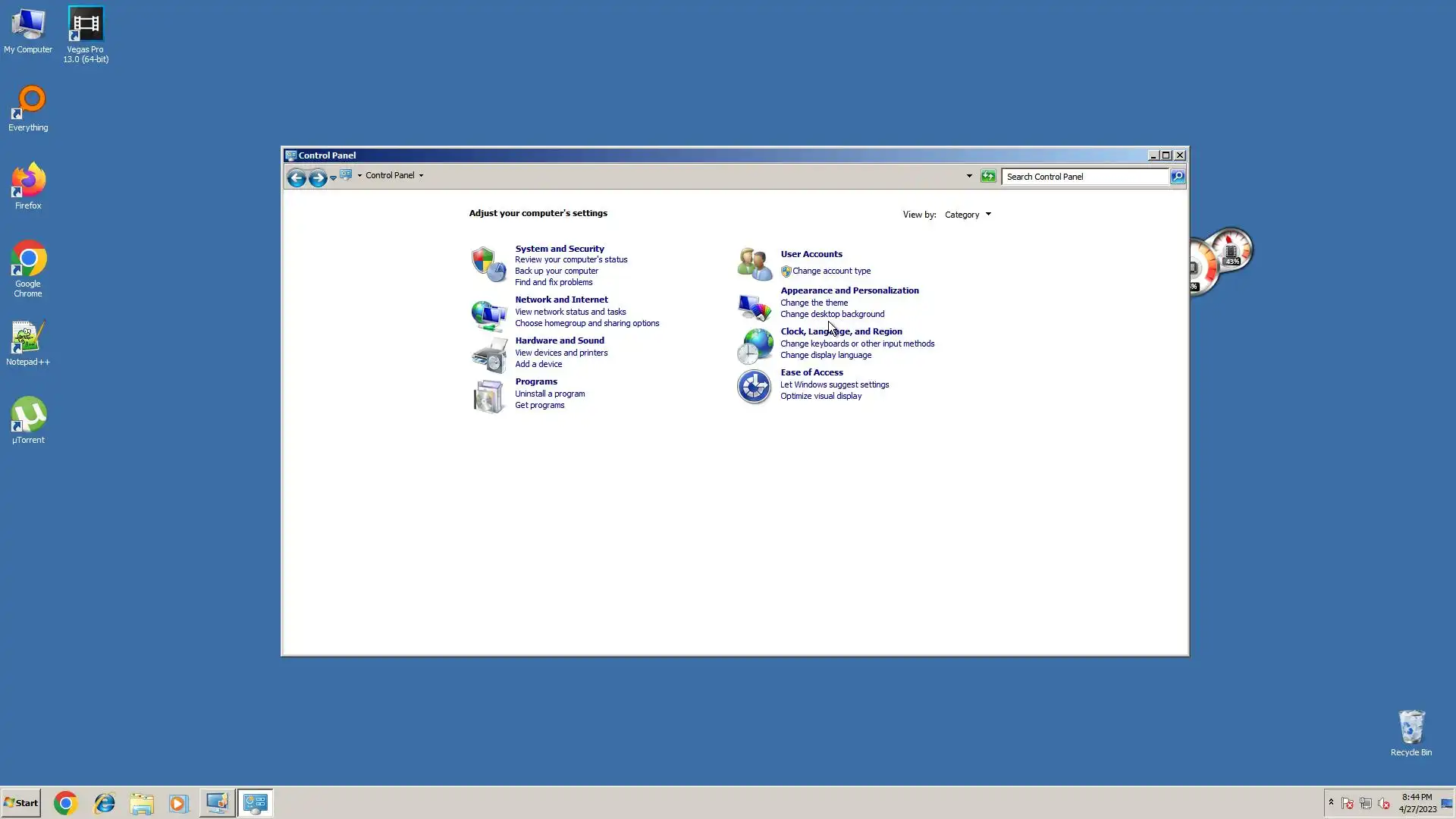Image resolution: width=1456 pixels, height=819 pixels.
Task: Expand the View by Category dropdown
Action: click(968, 215)
